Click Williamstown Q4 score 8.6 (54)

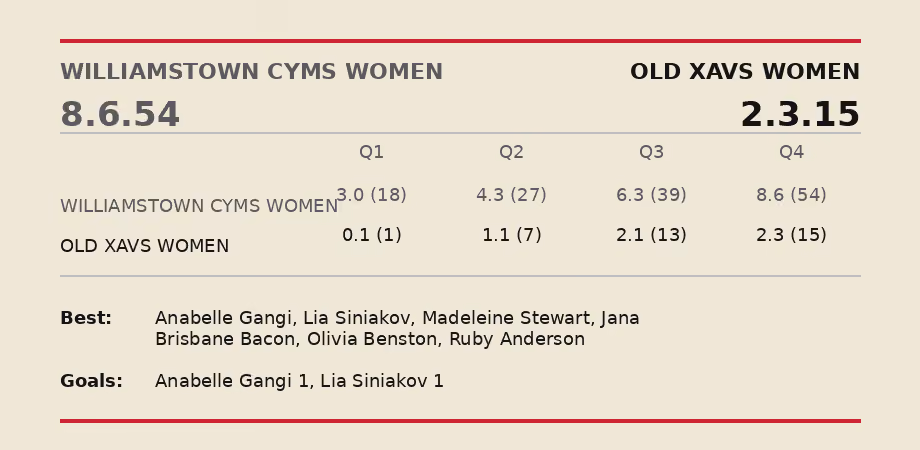pos(791,195)
